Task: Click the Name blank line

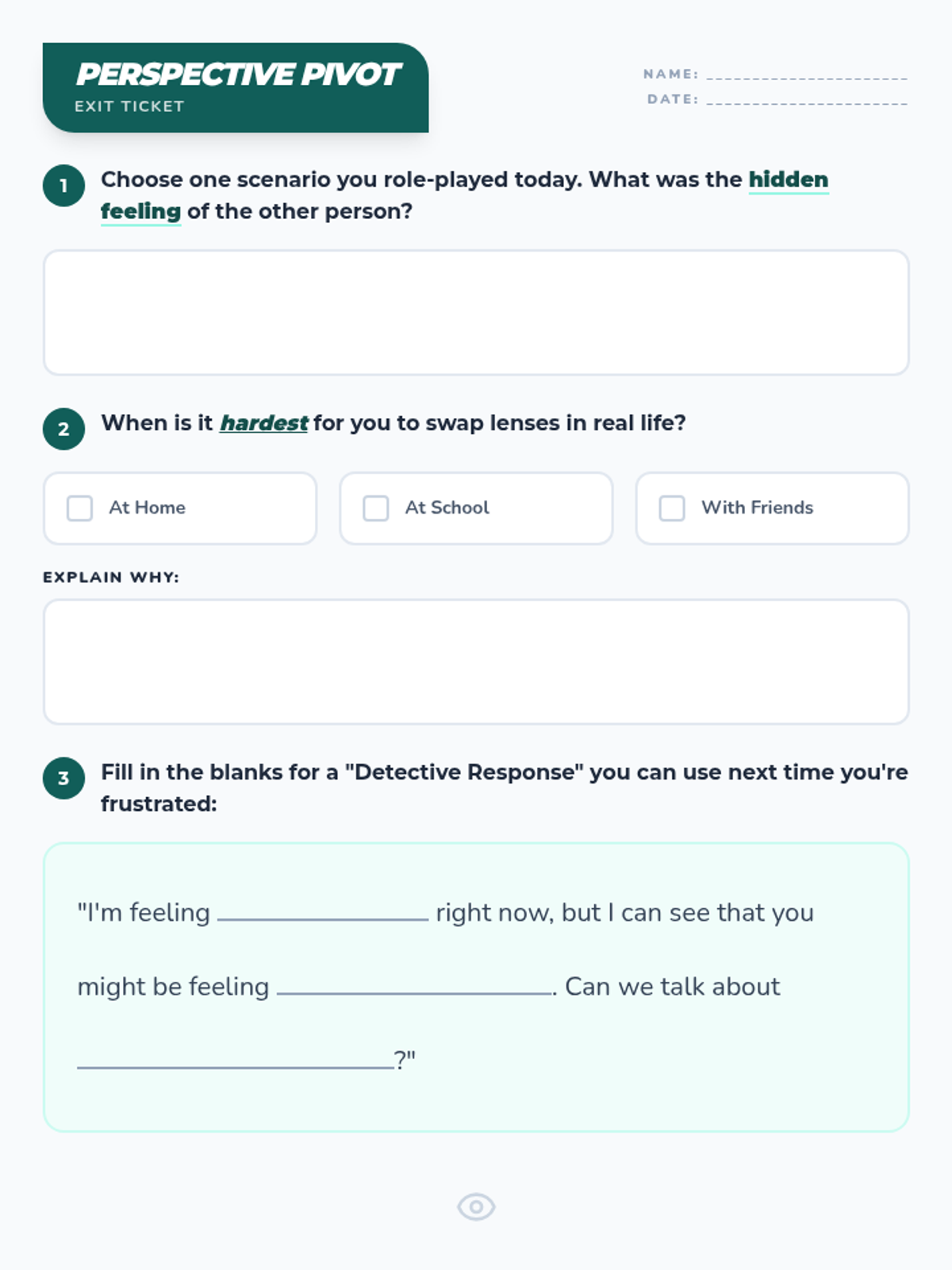Action: click(807, 76)
